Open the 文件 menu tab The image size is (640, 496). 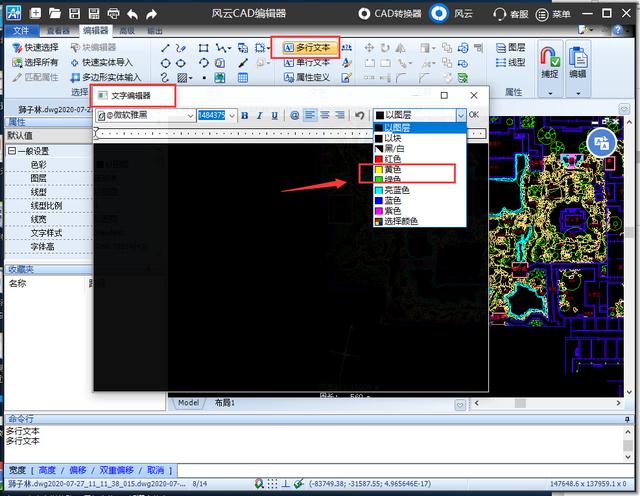21,31
